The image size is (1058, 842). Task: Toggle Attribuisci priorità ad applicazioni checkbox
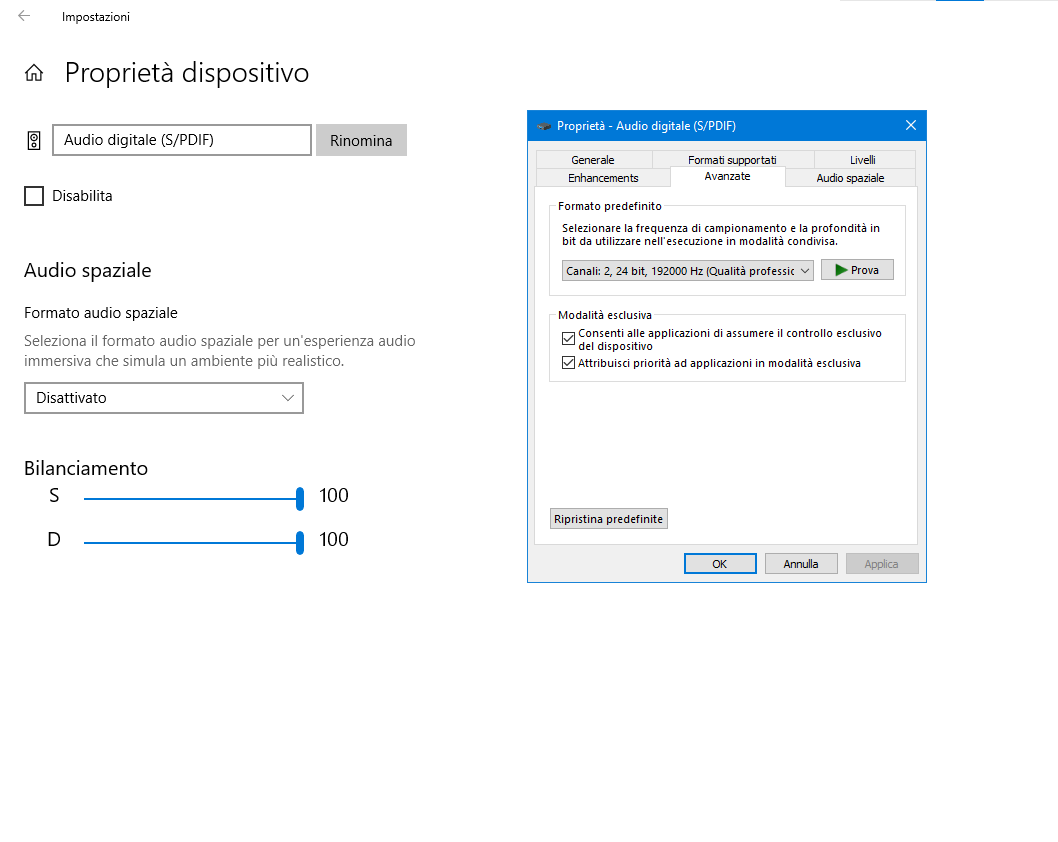[x=568, y=363]
